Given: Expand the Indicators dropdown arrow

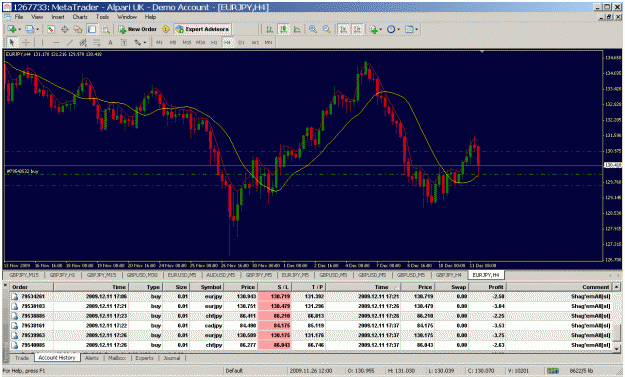Looking at the screenshot, I should pos(381,29).
